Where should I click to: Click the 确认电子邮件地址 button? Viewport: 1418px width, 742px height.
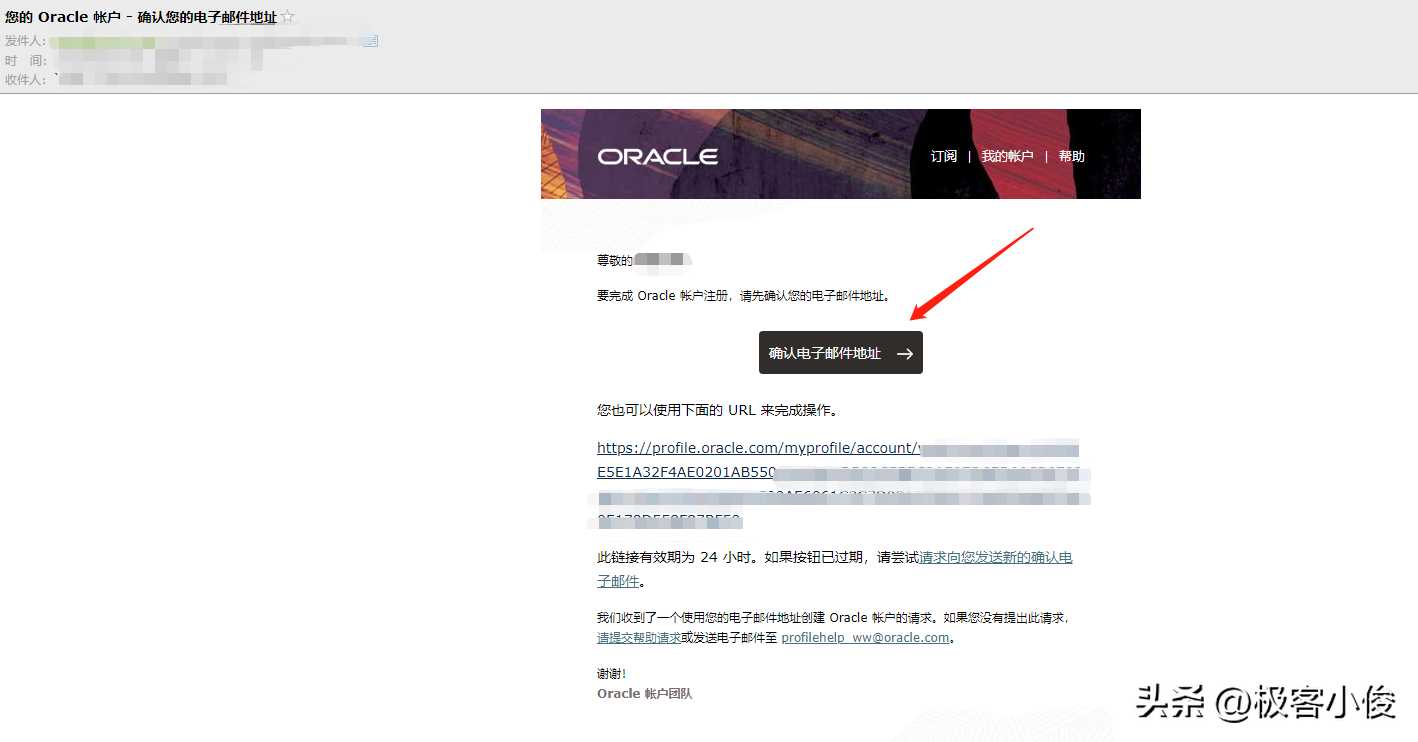tap(840, 353)
